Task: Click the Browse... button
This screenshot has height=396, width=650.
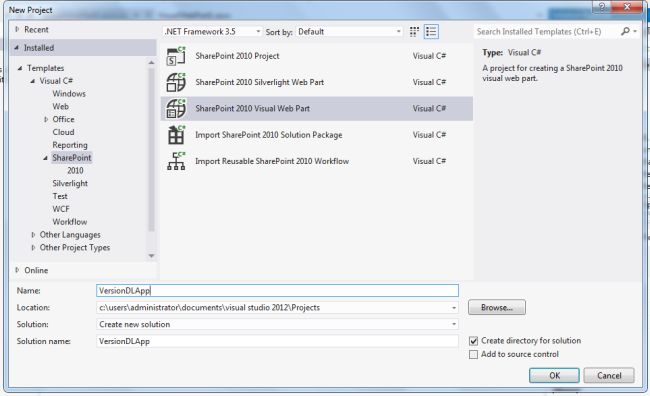Action: pyautogui.click(x=497, y=308)
